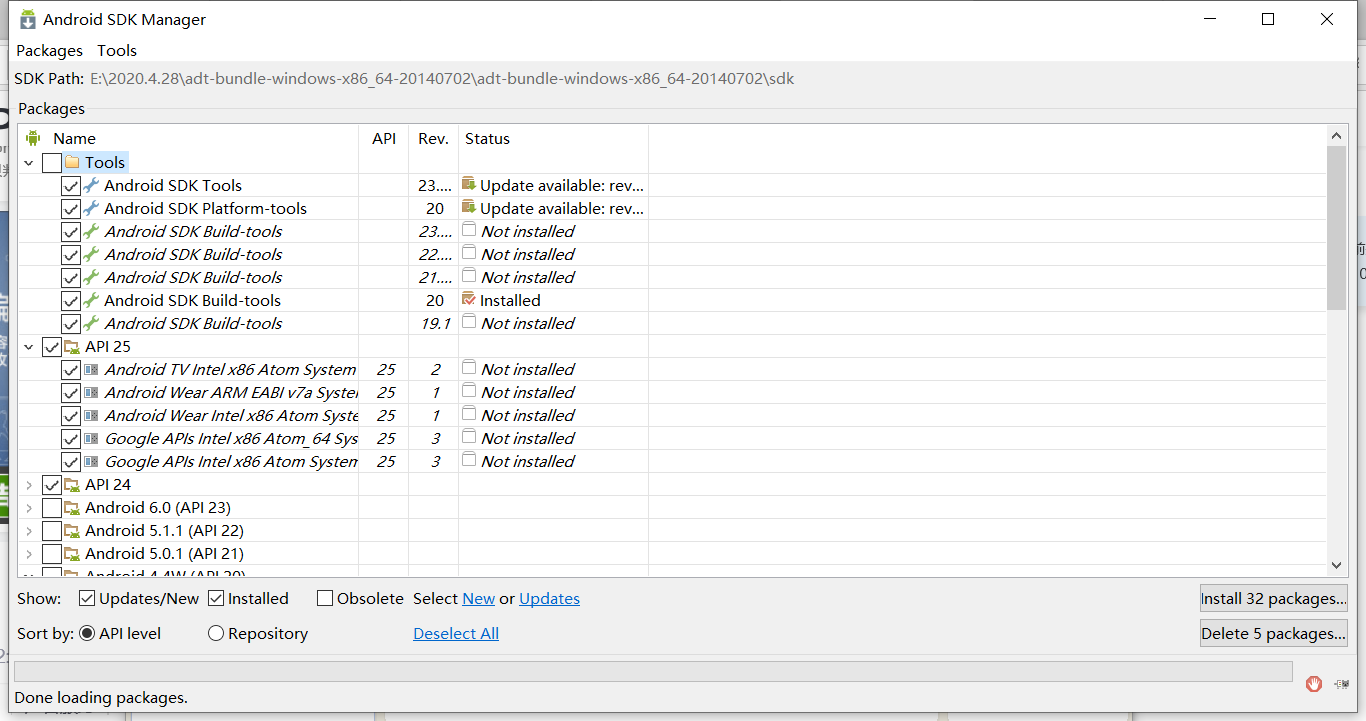Screen dimensions: 1366x721
Task: Click the Done loading packages status text
Action: point(101,697)
